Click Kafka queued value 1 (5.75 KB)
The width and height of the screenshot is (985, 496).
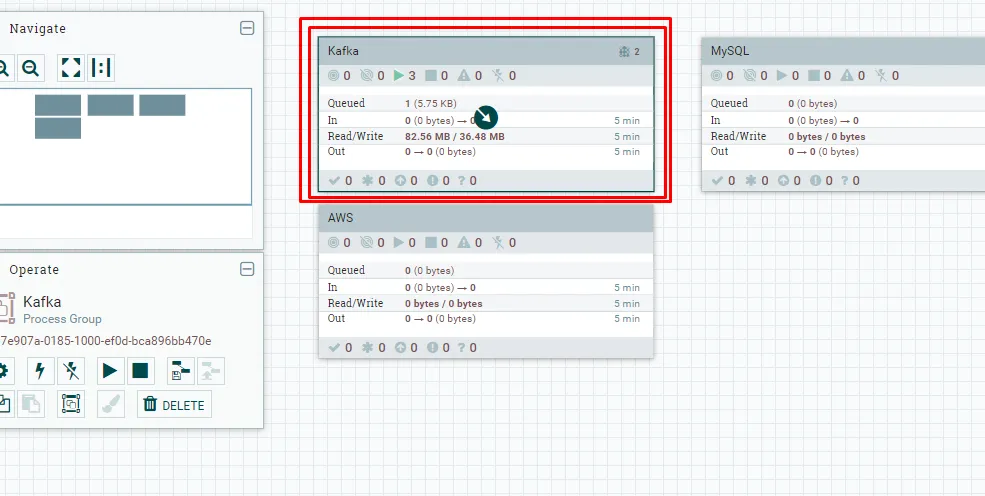click(431, 104)
